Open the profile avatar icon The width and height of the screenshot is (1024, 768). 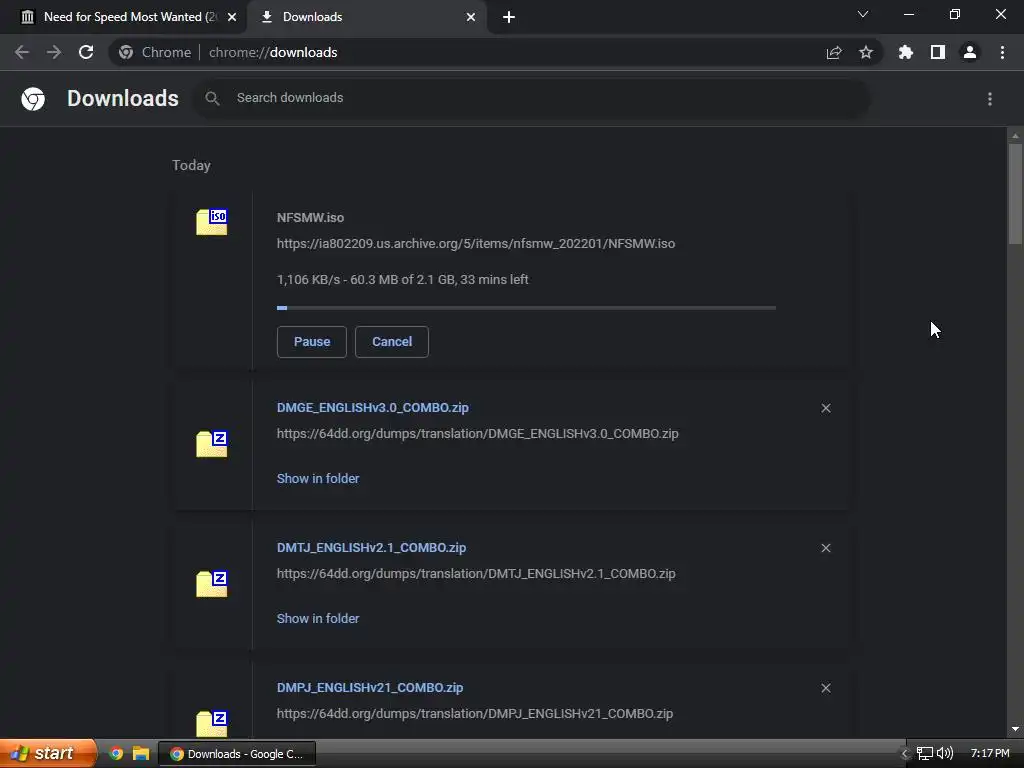click(970, 52)
